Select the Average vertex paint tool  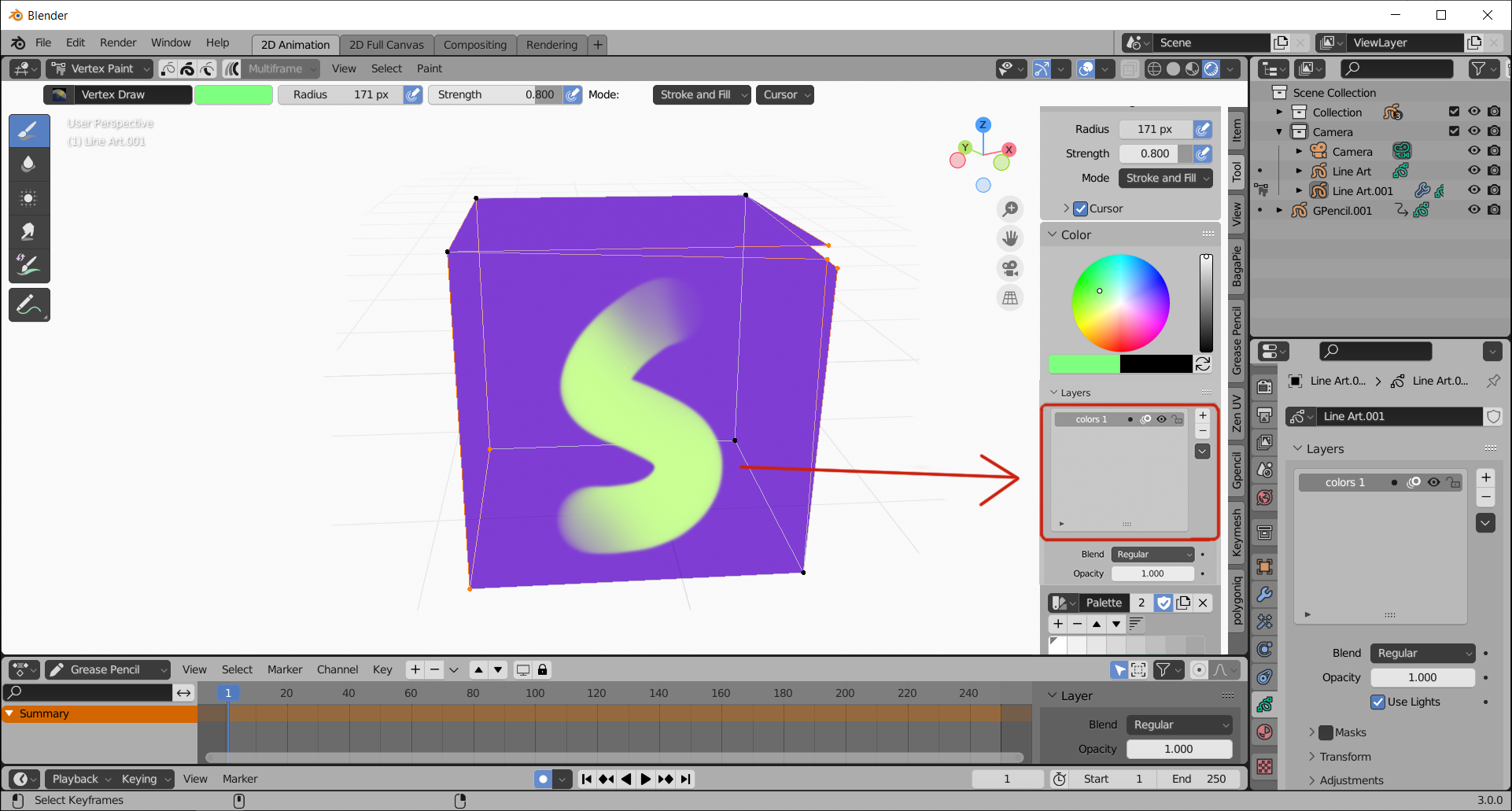tap(29, 197)
